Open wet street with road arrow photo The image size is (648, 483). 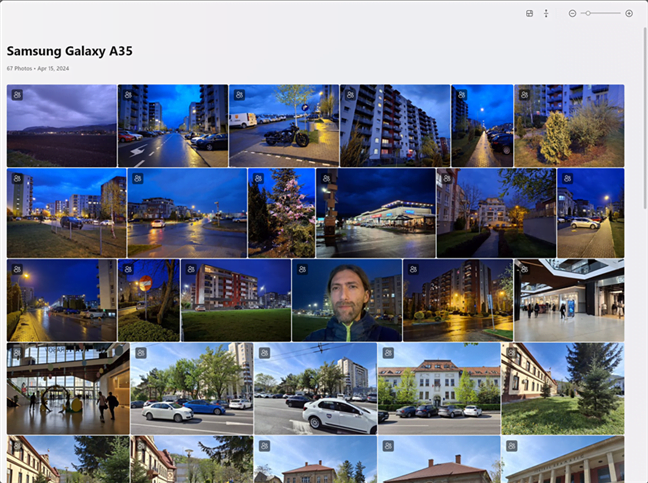pos(173,126)
